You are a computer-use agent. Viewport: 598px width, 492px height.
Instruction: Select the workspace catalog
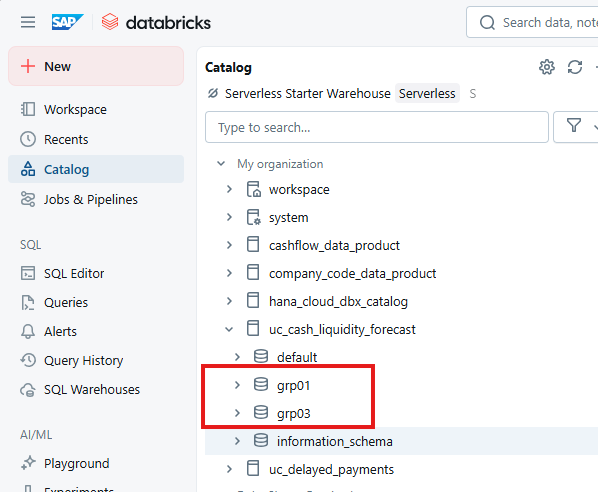[x=299, y=190]
